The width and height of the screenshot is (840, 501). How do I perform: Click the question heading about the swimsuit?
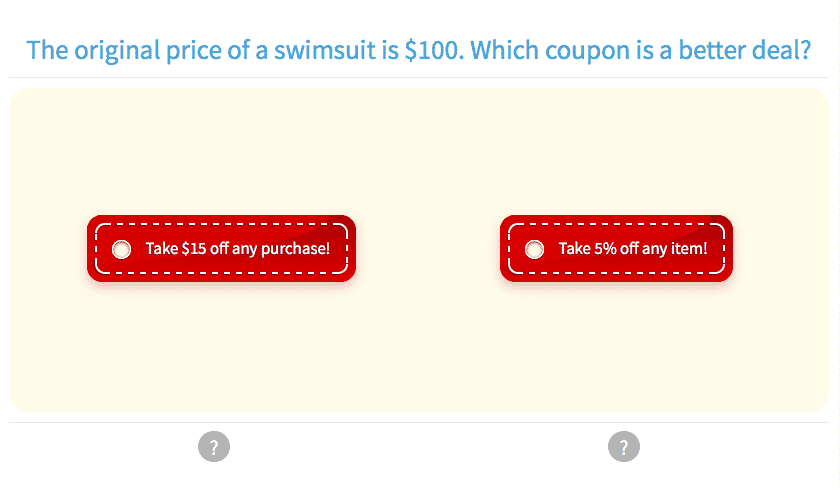[419, 50]
